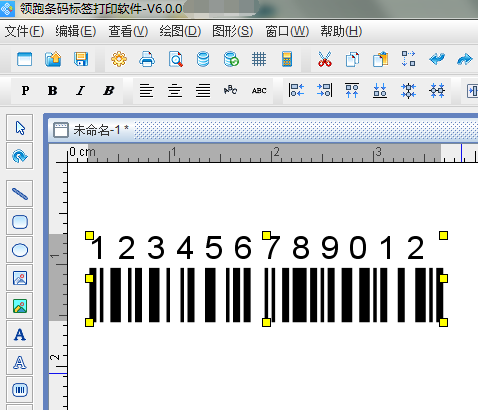Screen dimensions: 479x410
Task: Click the dotted squares arrange icon
Action: 409,59
